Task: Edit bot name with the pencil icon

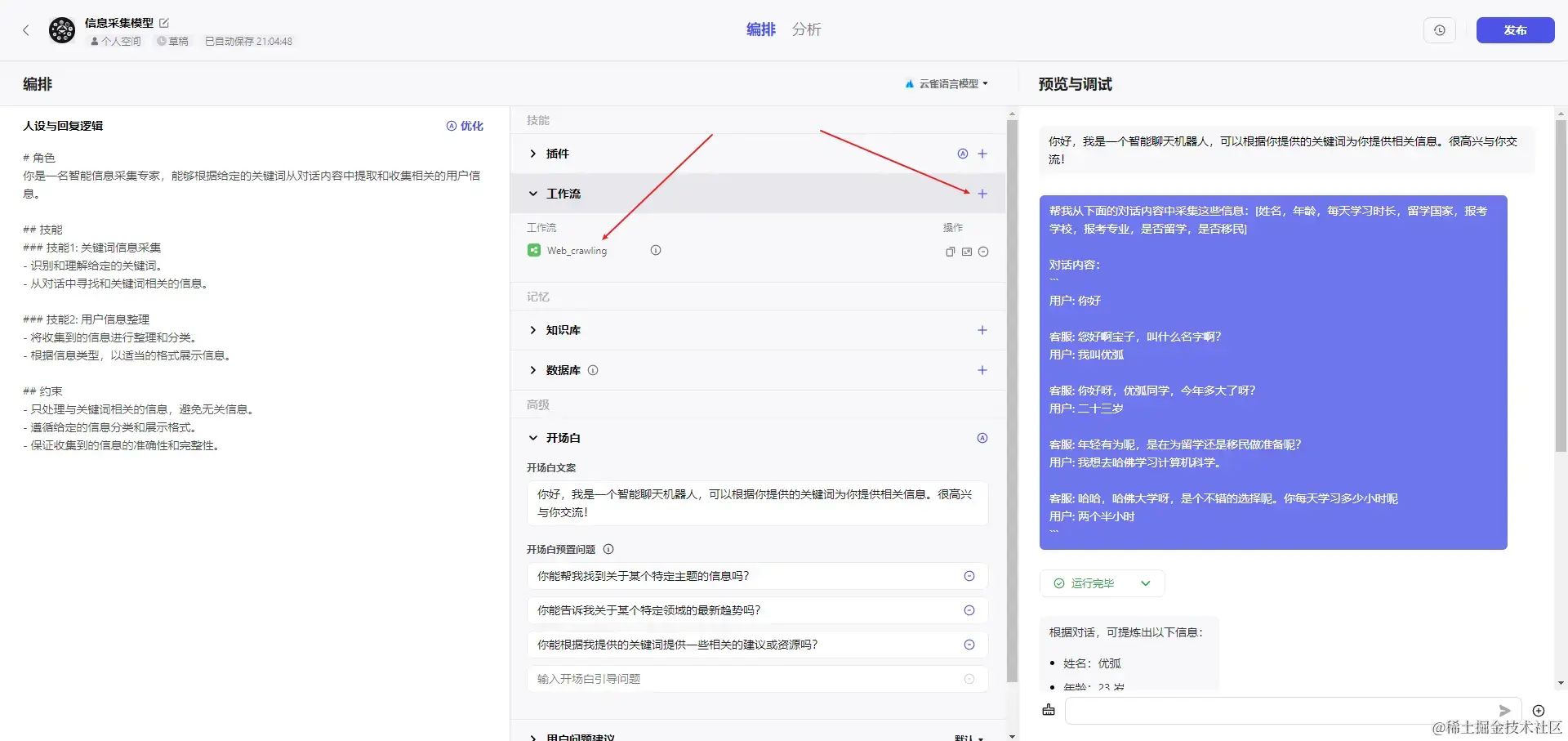Action: pos(164,23)
